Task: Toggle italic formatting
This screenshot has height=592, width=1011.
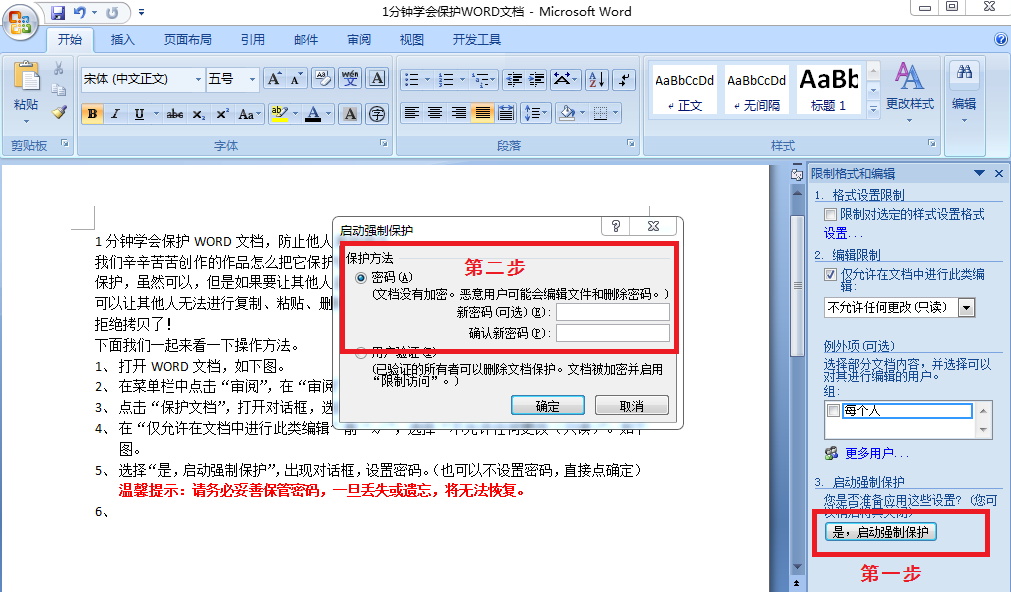Action: 115,114
